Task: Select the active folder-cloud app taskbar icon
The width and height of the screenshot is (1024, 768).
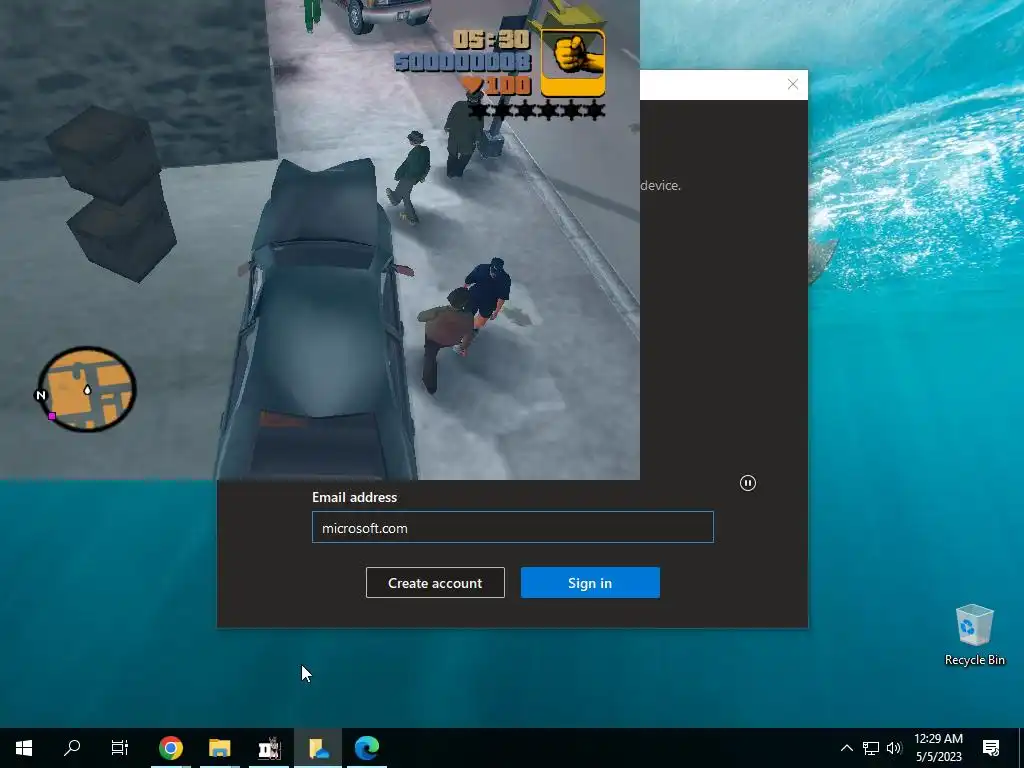Action: point(318,748)
